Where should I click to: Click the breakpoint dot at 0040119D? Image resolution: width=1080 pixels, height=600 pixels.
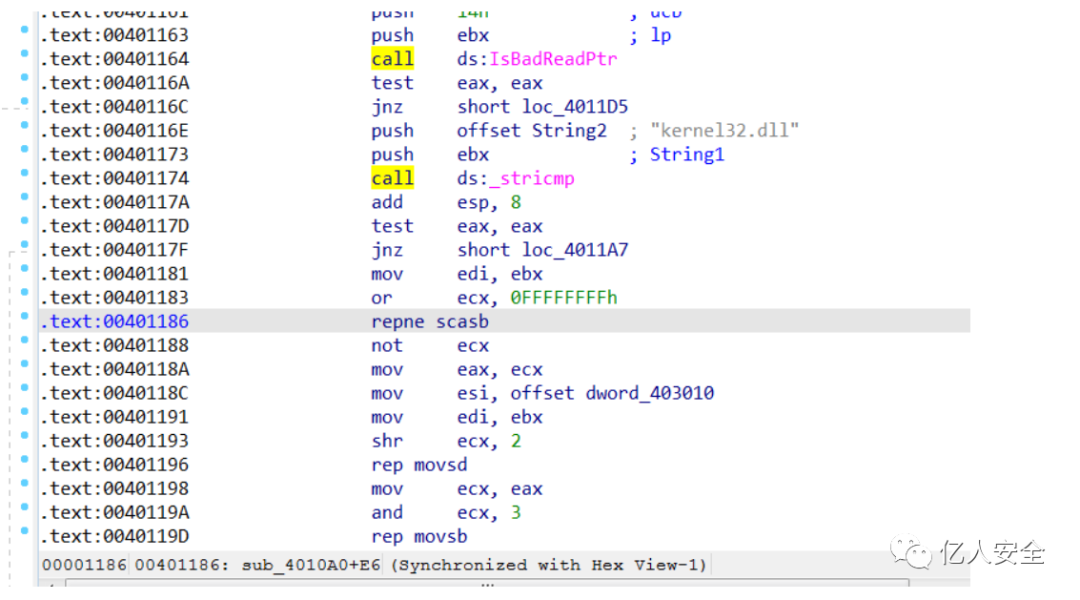click(x=25, y=531)
